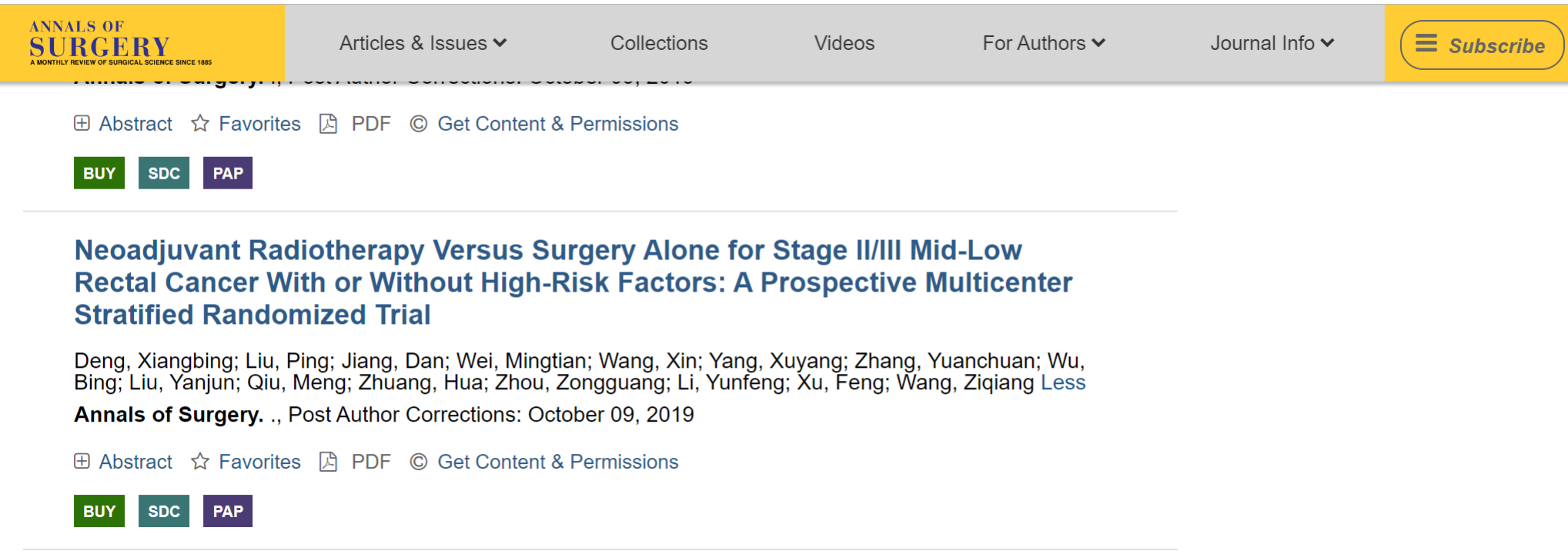Image resolution: width=1568 pixels, height=554 pixels.
Task: Click the Annals of Surgery logo
Action: (x=121, y=43)
